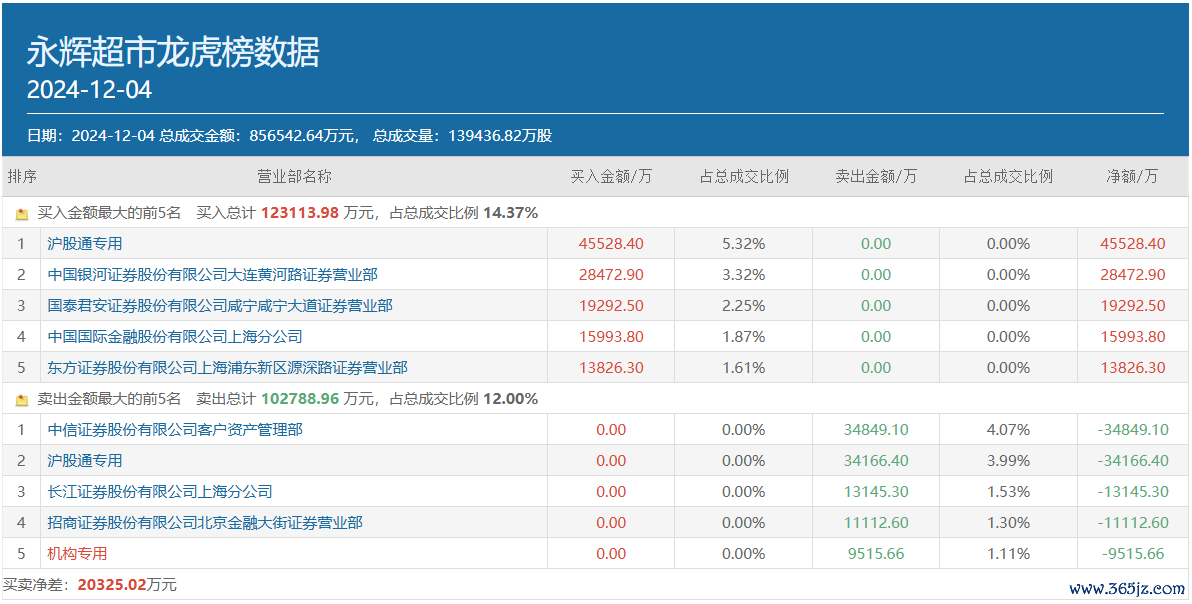Click the 卖出金额/万 column header
The image size is (1192, 604).
tap(876, 177)
